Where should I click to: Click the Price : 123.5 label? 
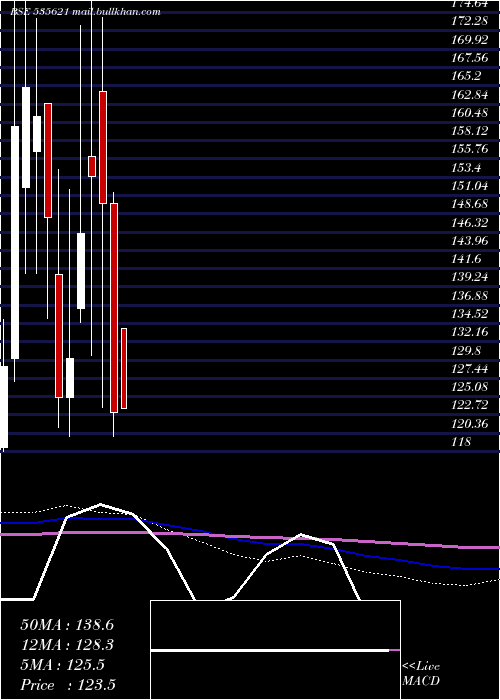tap(68, 685)
